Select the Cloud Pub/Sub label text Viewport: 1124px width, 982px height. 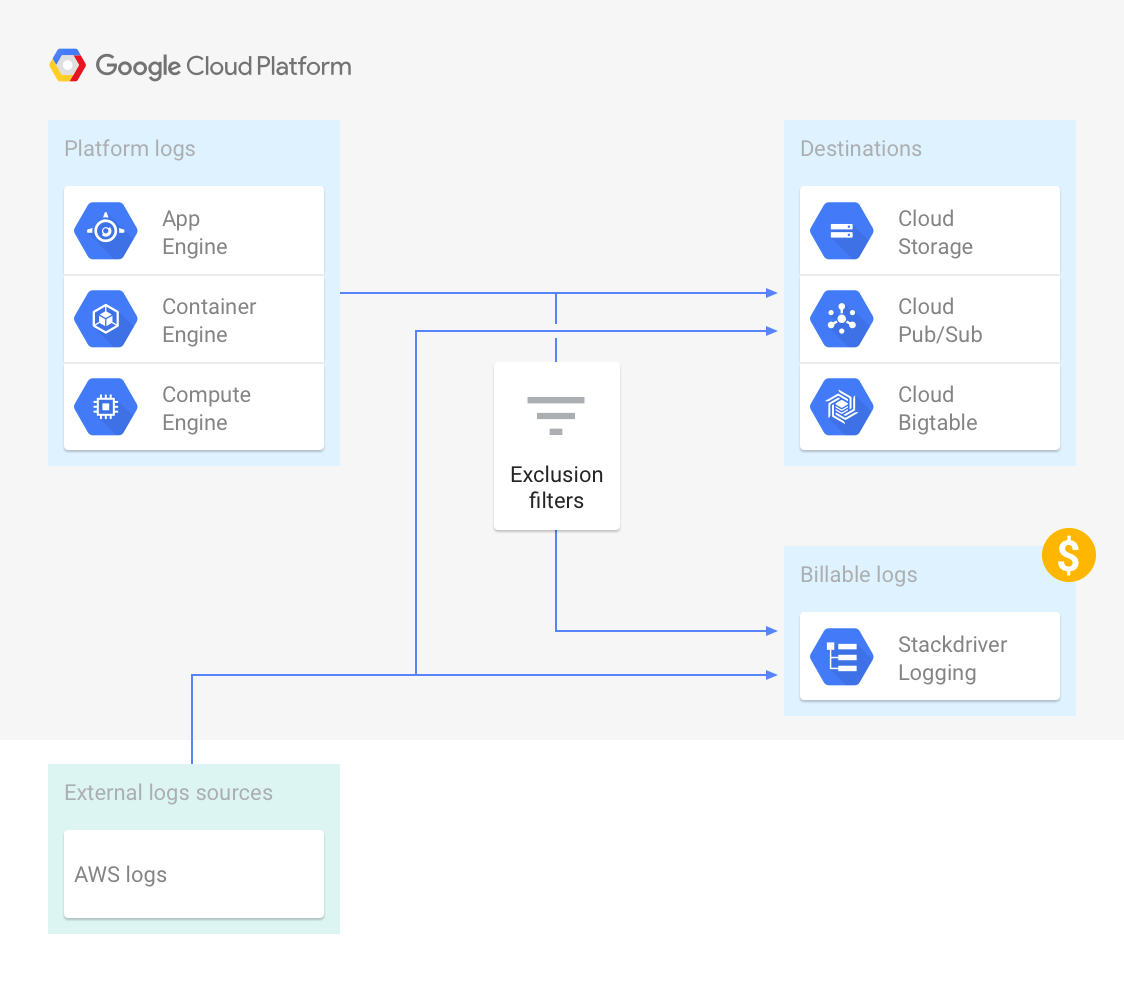coord(940,320)
